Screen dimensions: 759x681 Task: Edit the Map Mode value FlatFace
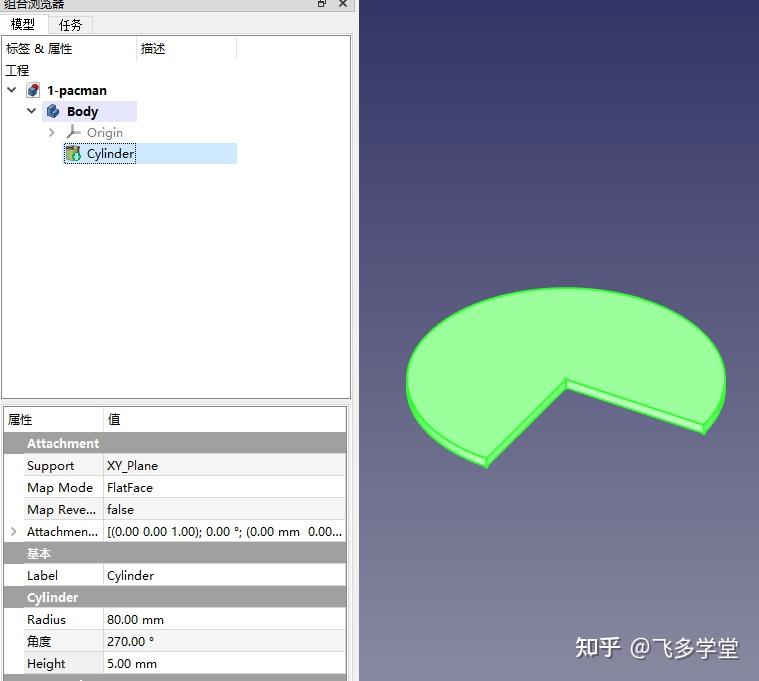pos(225,487)
